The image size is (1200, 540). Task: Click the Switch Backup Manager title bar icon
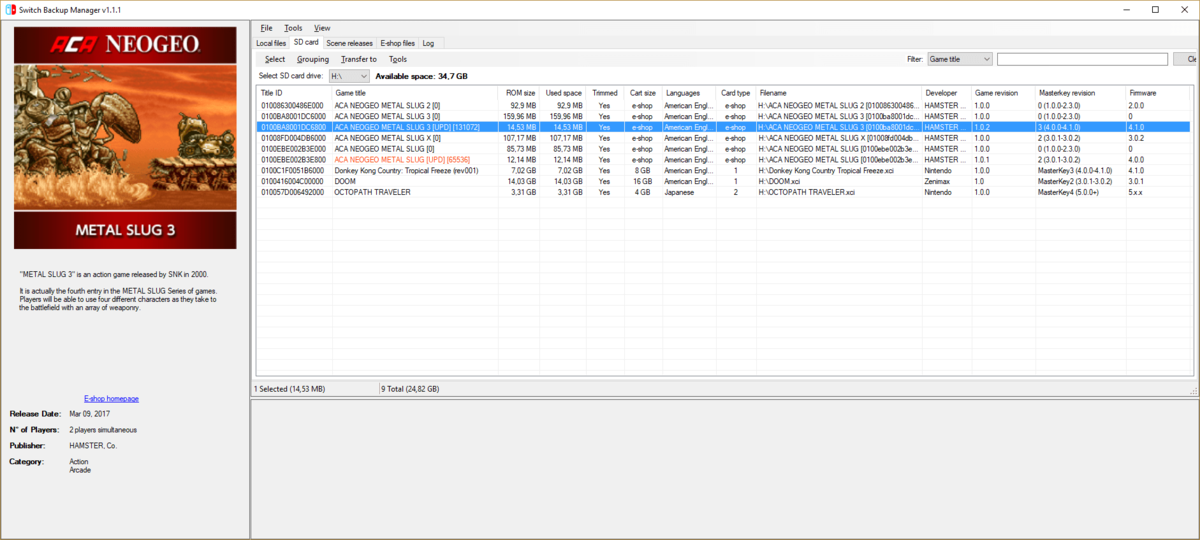tap(9, 9)
